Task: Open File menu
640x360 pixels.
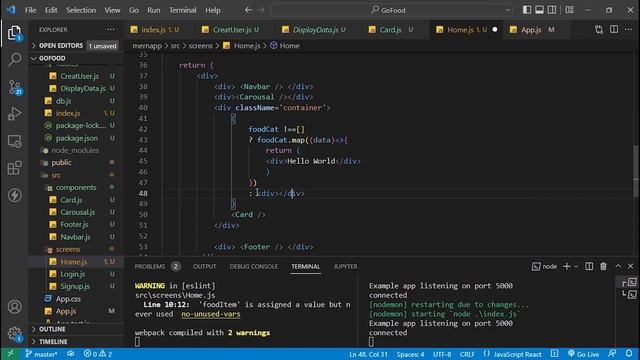Action: tap(31, 10)
